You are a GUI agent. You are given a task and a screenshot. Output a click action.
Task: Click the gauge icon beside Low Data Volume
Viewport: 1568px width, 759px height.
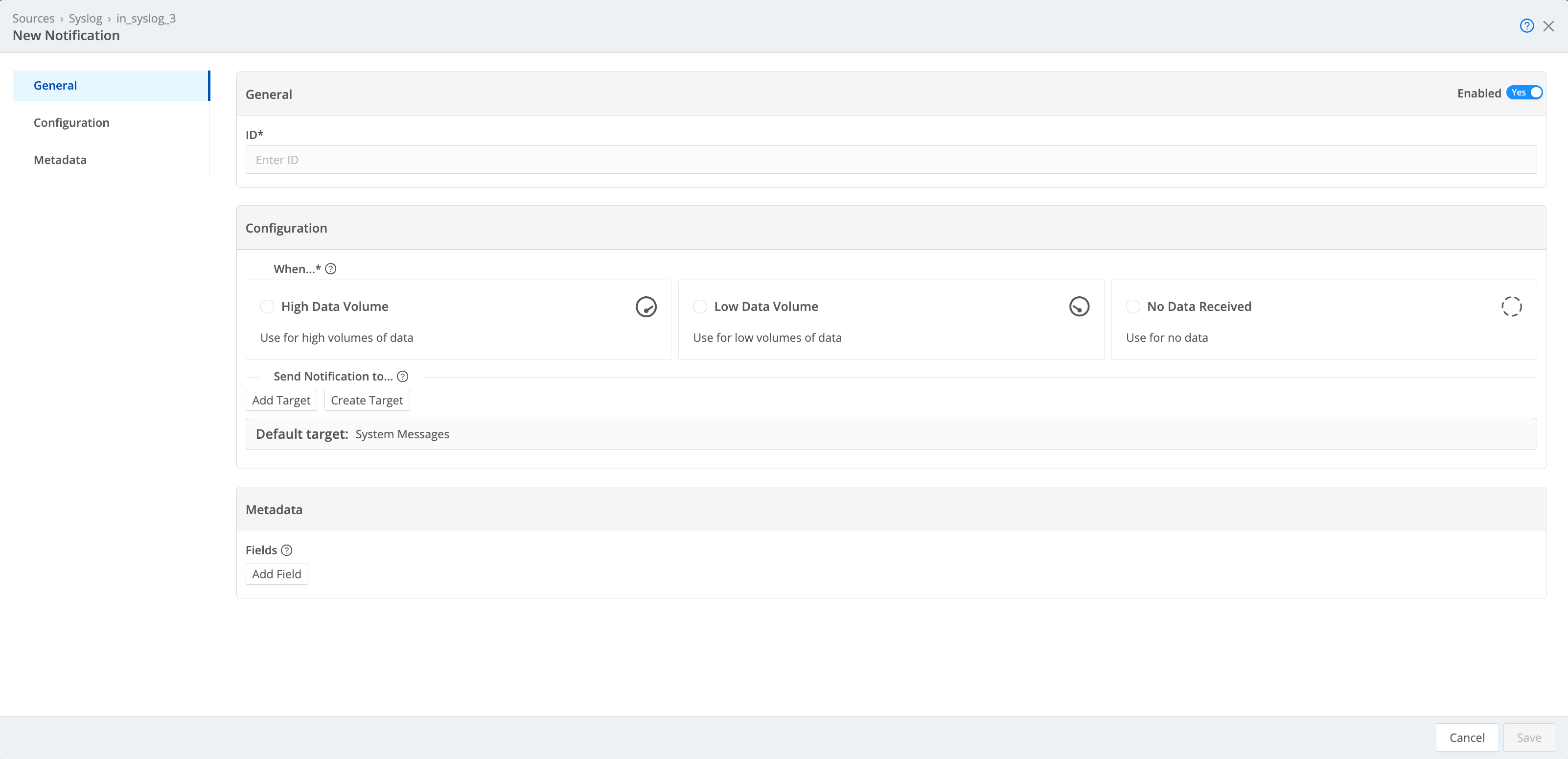[x=1079, y=307]
